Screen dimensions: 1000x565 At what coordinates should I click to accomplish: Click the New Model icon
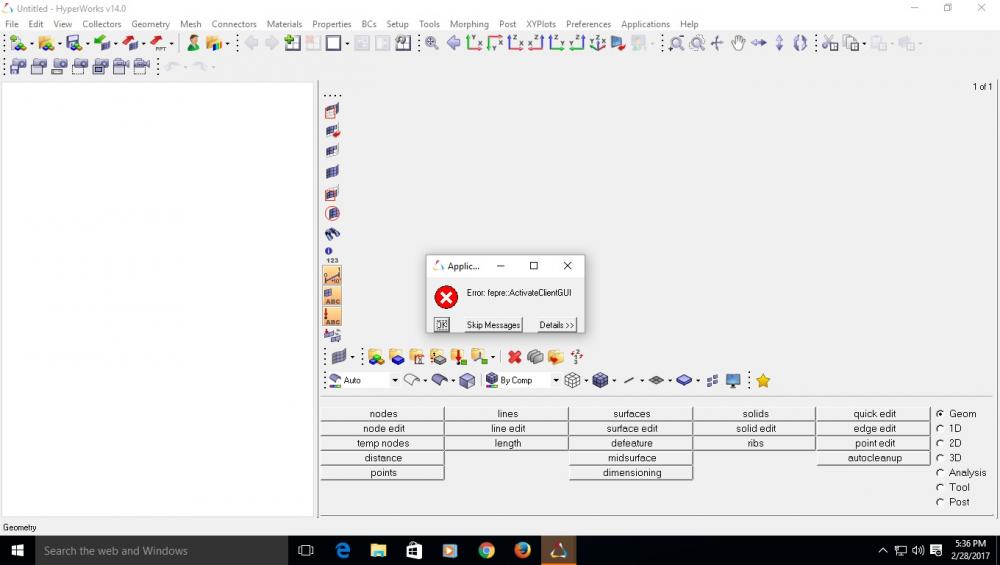coord(17,43)
